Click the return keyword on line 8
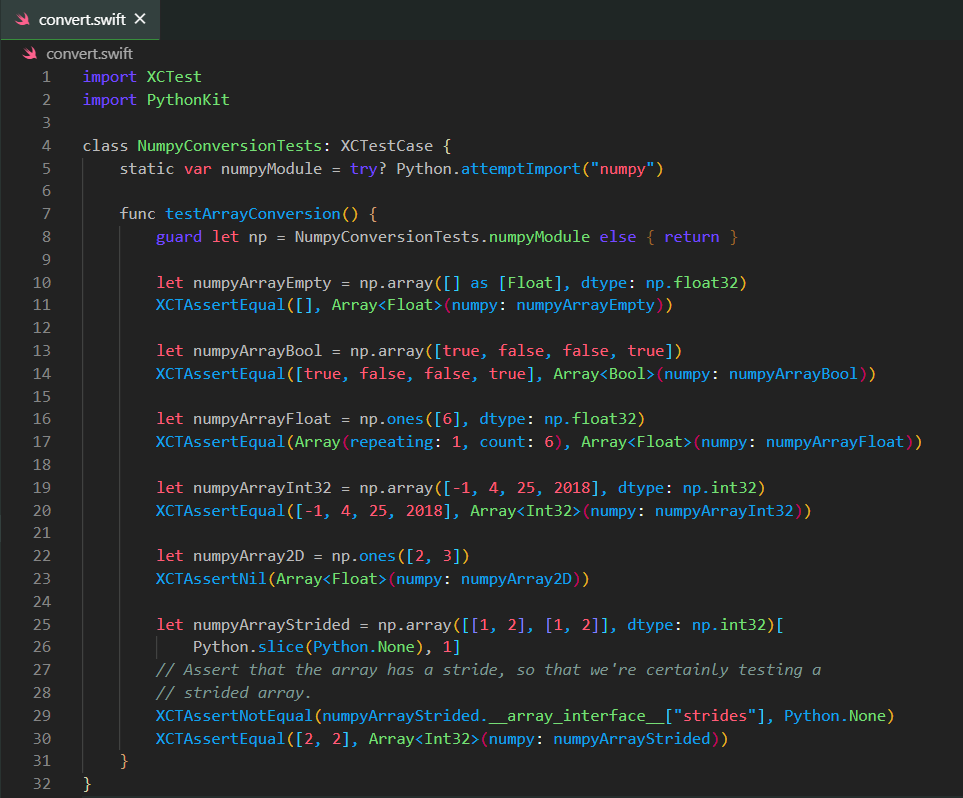 point(692,237)
